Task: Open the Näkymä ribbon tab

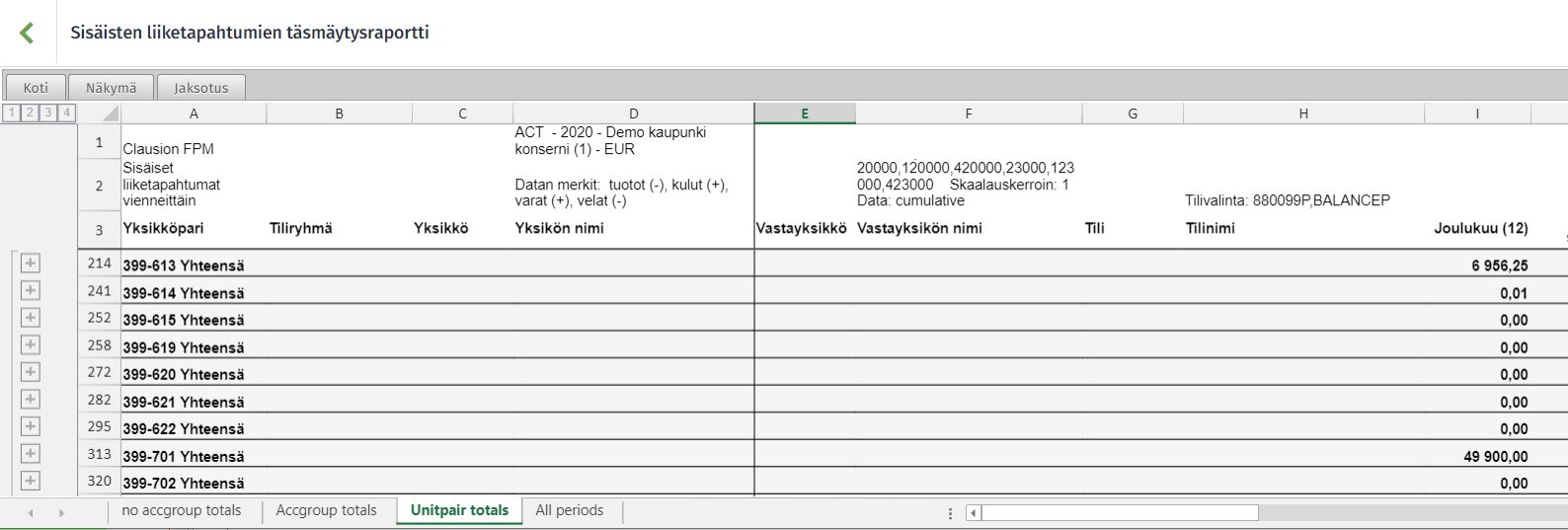Action: [x=111, y=88]
